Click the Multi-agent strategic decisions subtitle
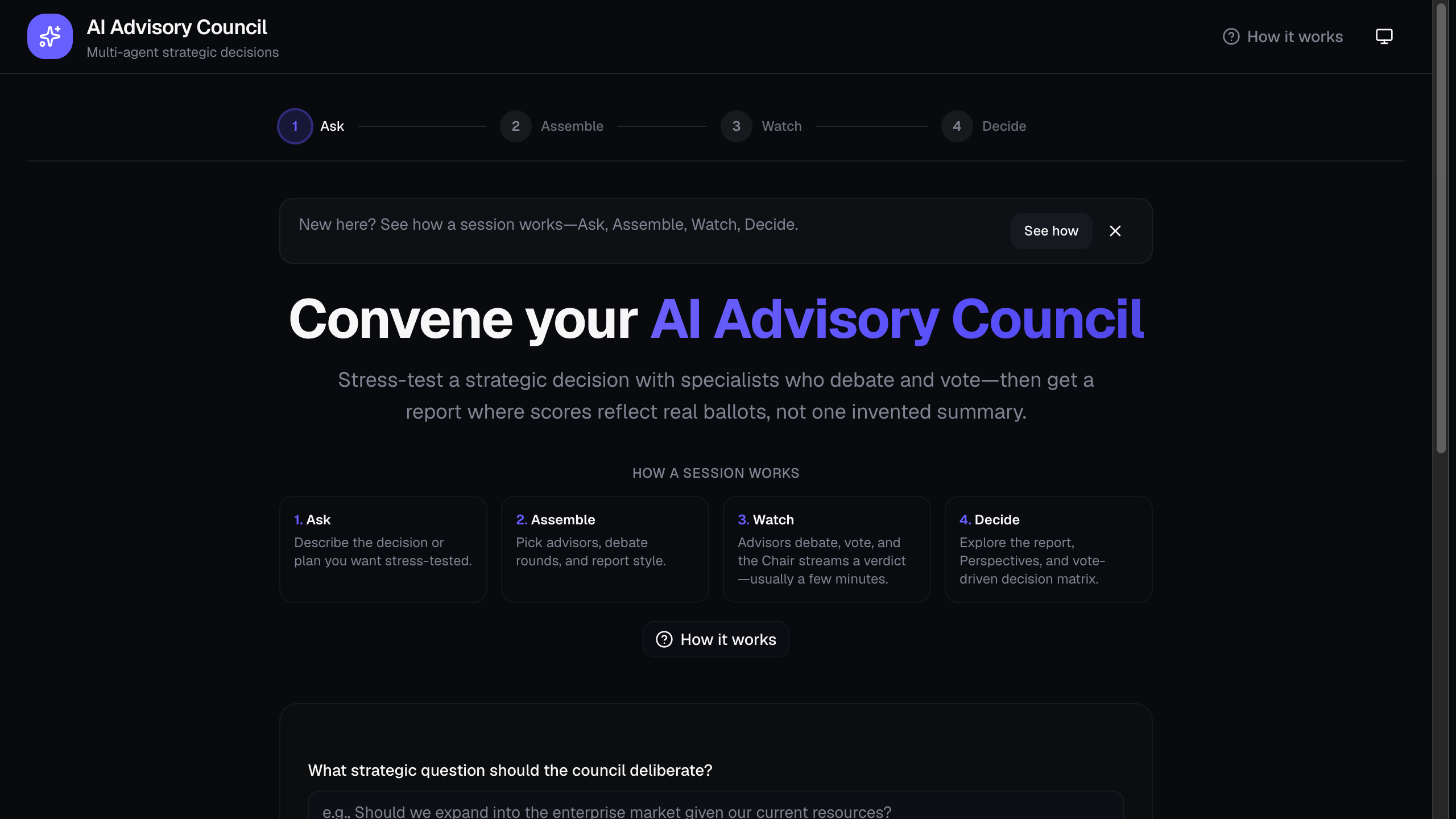The width and height of the screenshot is (1456, 819). click(x=183, y=52)
